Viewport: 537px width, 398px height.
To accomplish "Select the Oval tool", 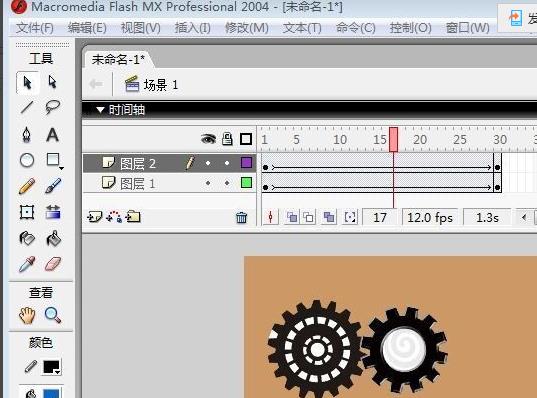I will tap(27, 160).
